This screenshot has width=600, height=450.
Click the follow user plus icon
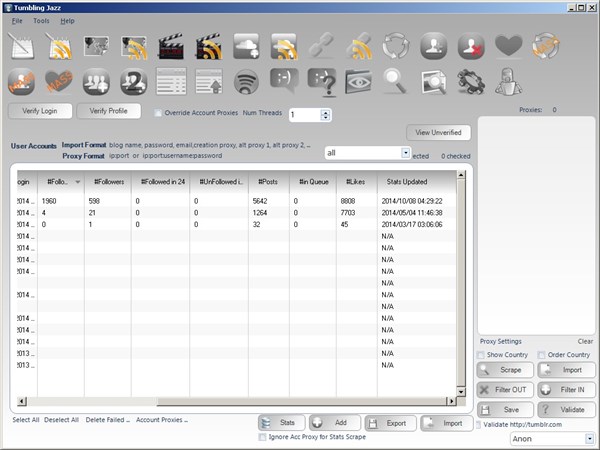point(434,46)
